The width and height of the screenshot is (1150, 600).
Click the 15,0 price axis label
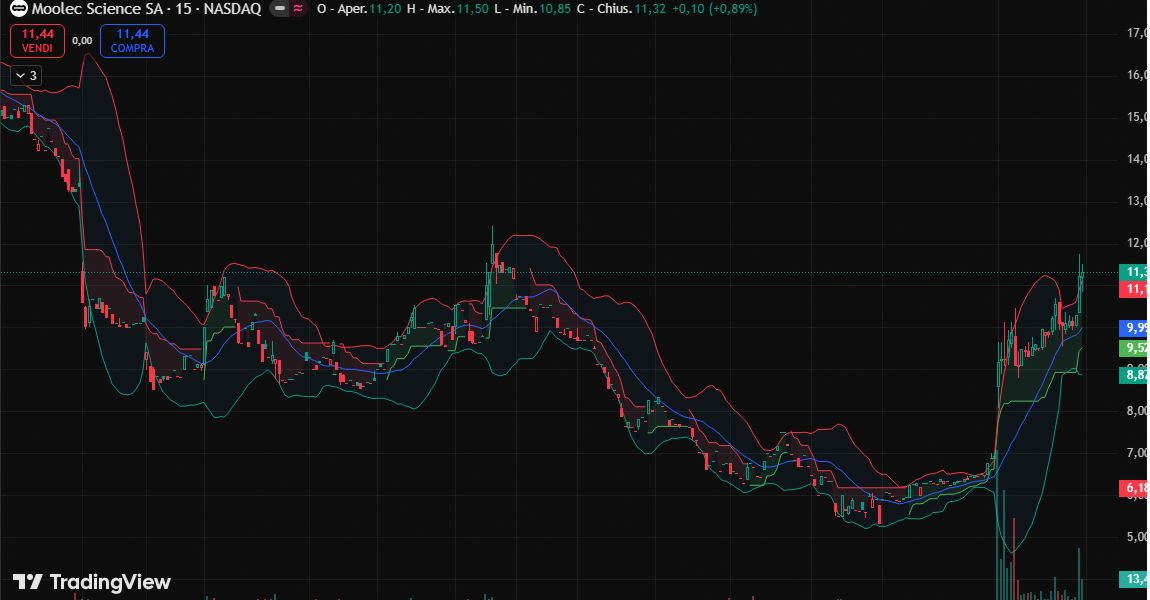(x=1136, y=117)
